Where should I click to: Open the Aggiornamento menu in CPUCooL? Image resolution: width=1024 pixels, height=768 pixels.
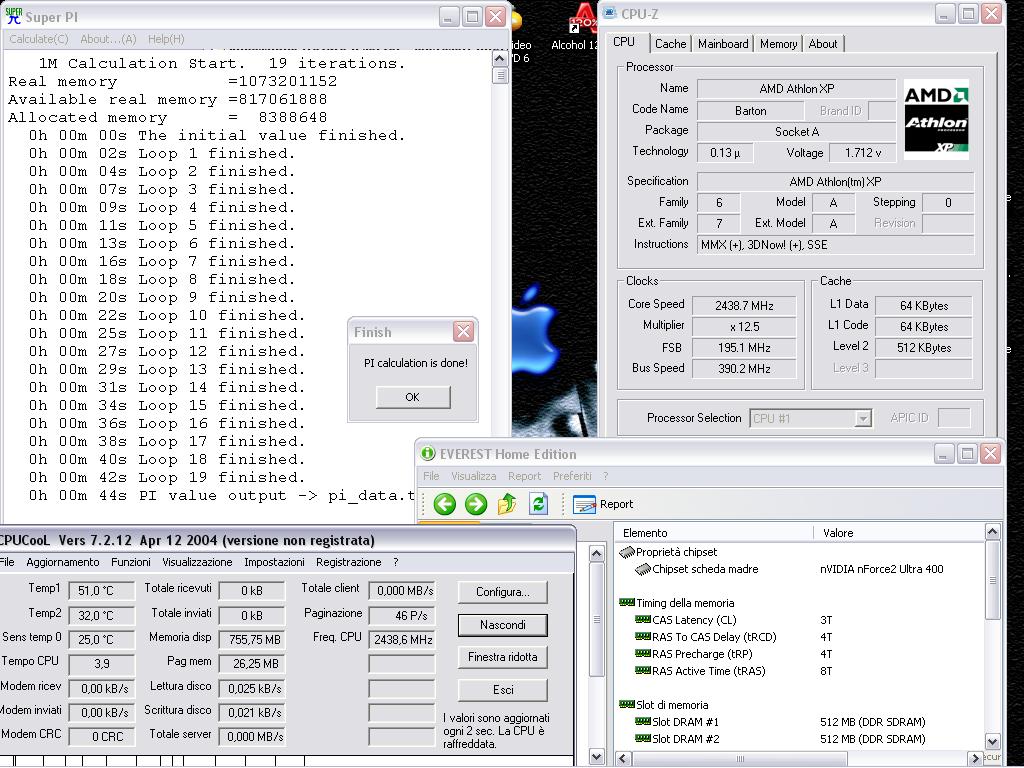[x=63, y=562]
